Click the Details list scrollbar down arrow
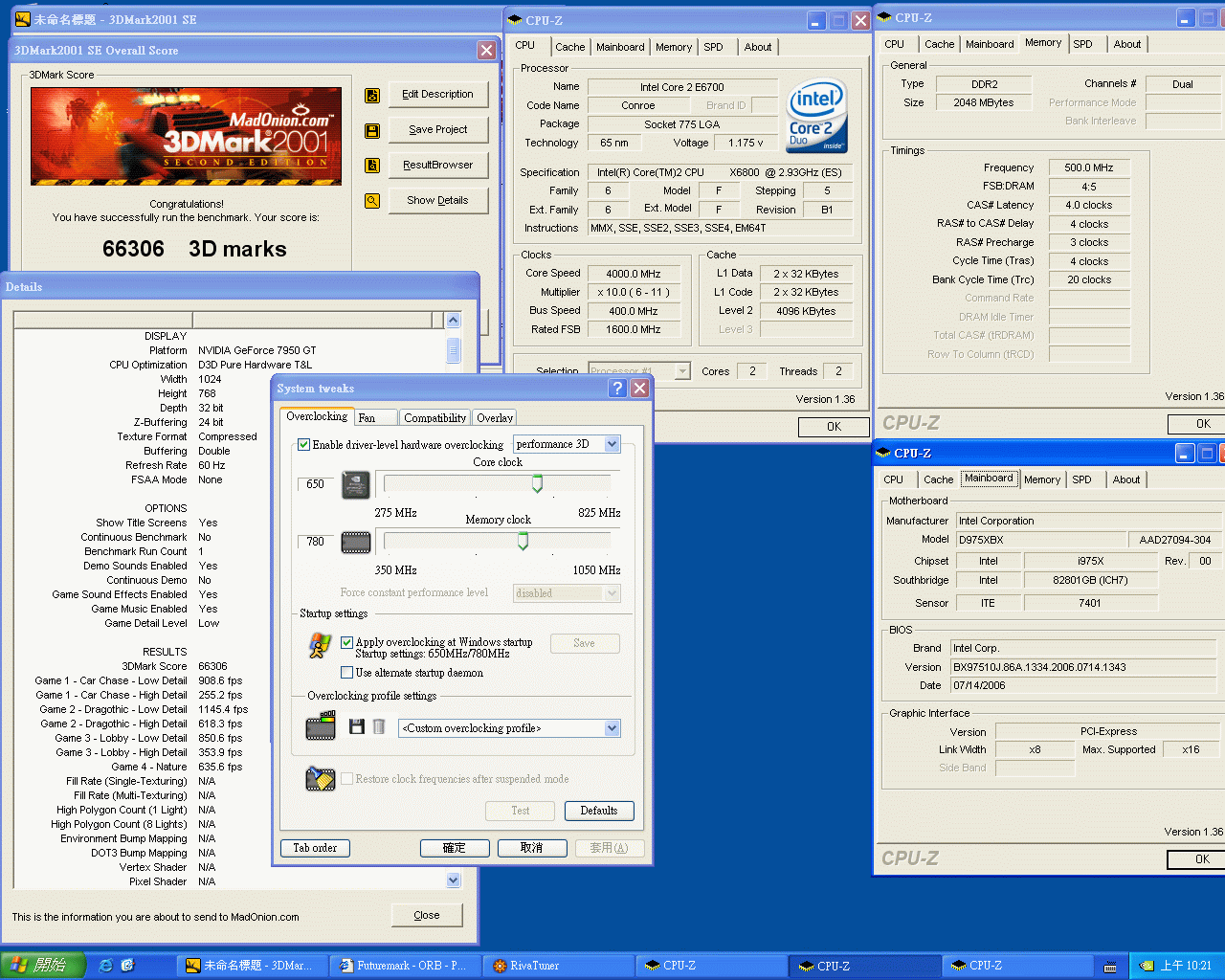This screenshot has height=980, width=1225. pos(454,880)
